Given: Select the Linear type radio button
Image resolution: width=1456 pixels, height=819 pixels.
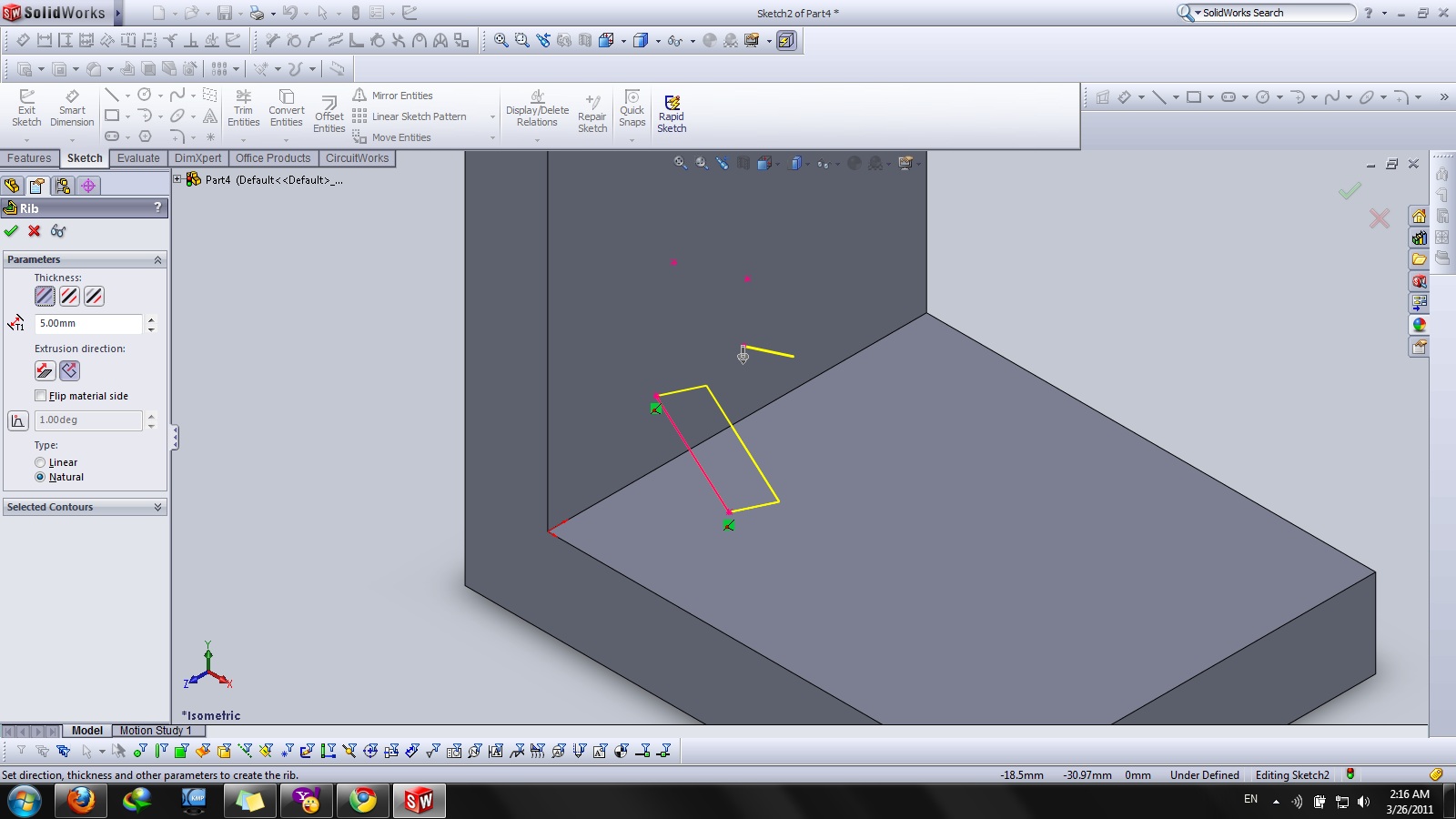Looking at the screenshot, I should pyautogui.click(x=41, y=462).
